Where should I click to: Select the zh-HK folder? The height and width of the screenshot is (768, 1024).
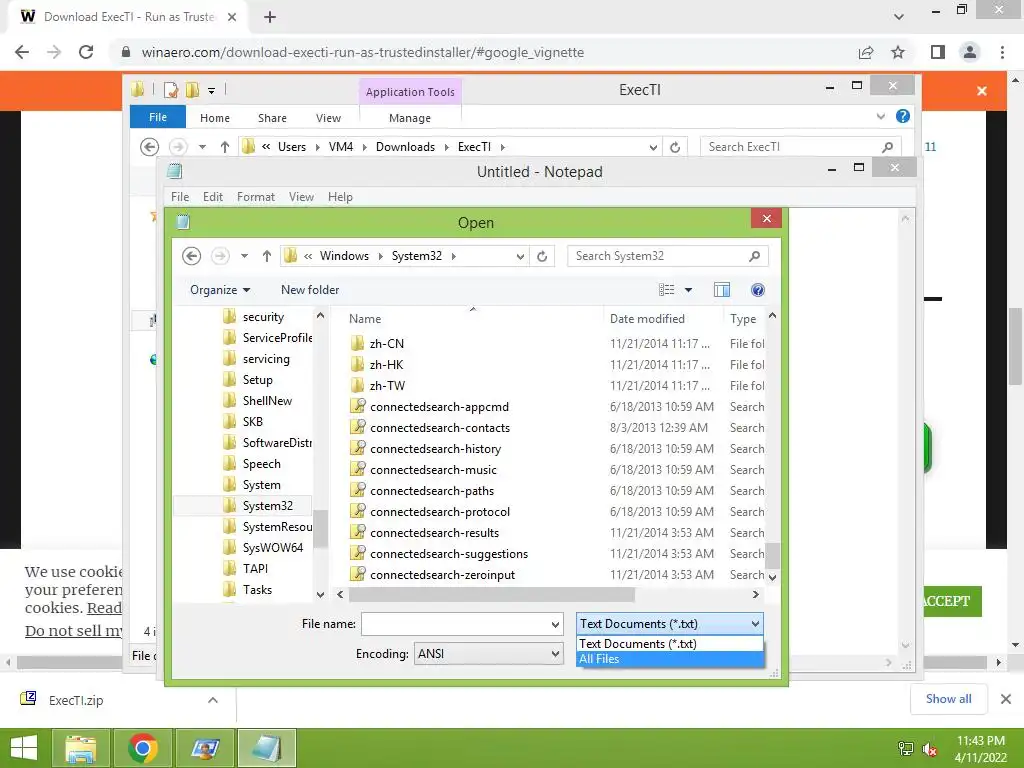387,364
